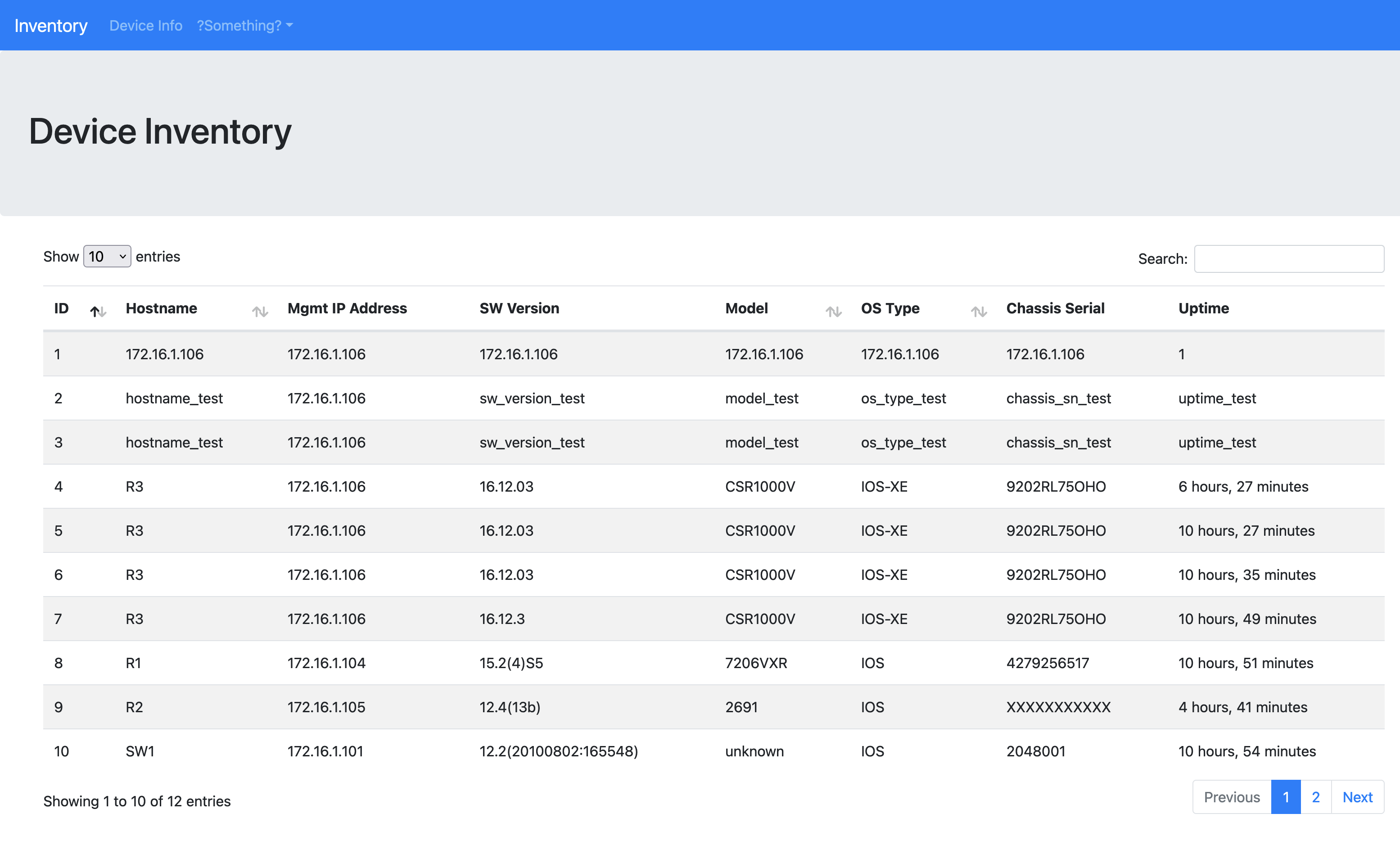Go to the Next page
Image resolution: width=1400 pixels, height=841 pixels.
(x=1357, y=797)
